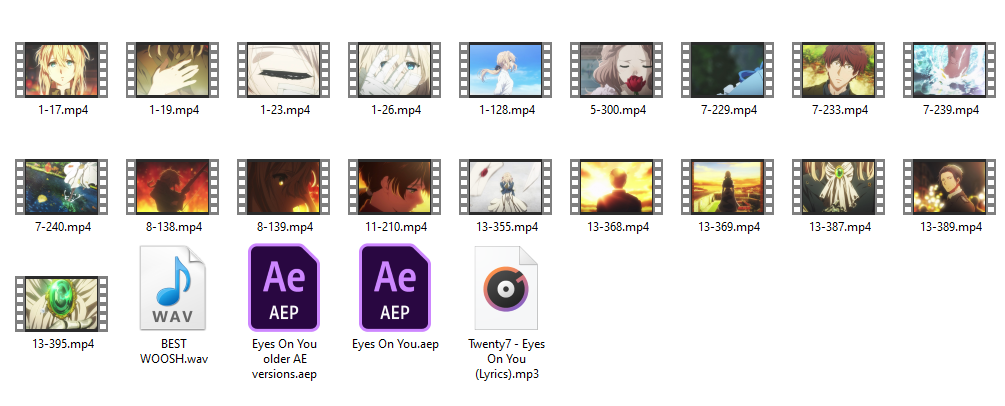Select the 13-389.mp4 video thumbnail
Screen dimensions: 1005x406
[x=949, y=187]
